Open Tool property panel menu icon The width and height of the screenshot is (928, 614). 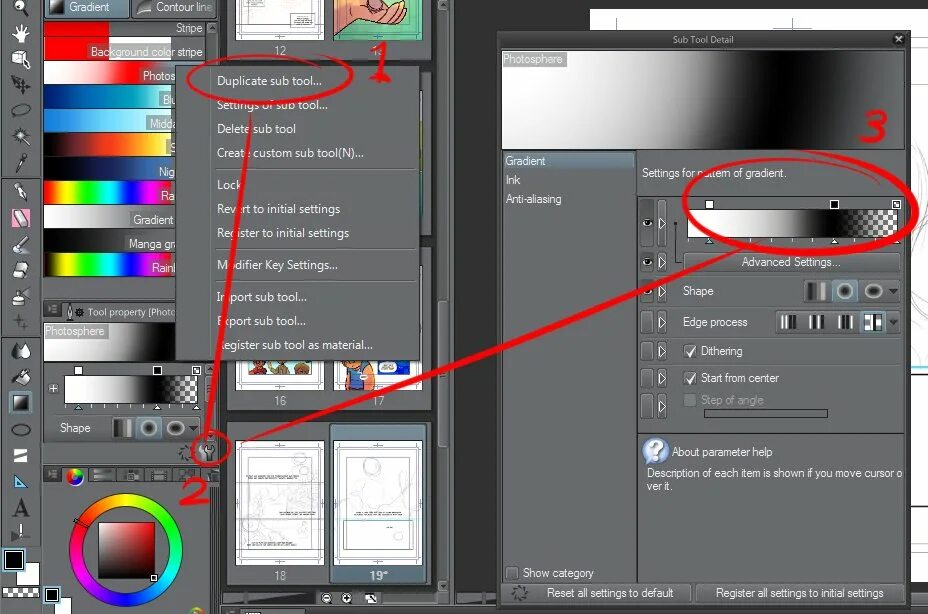pos(52,309)
